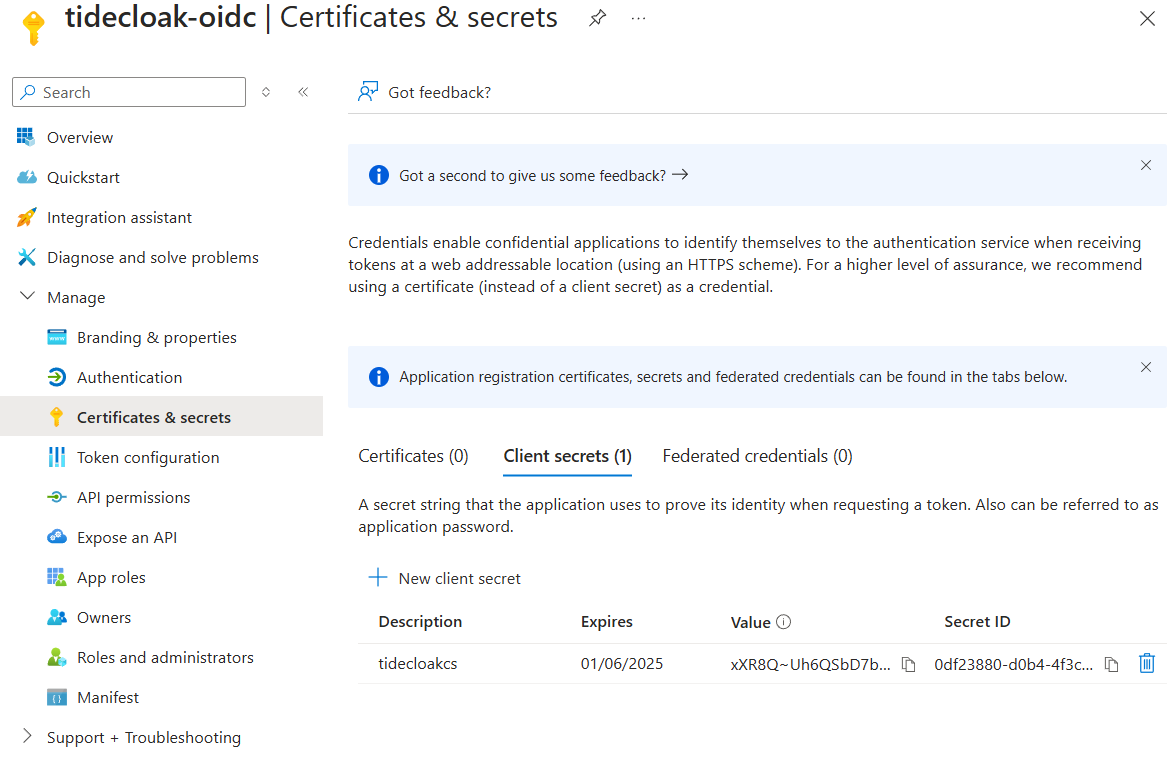The width and height of the screenshot is (1172, 771).
Task: Click the Certificates & secrets key icon
Action: click(56, 417)
